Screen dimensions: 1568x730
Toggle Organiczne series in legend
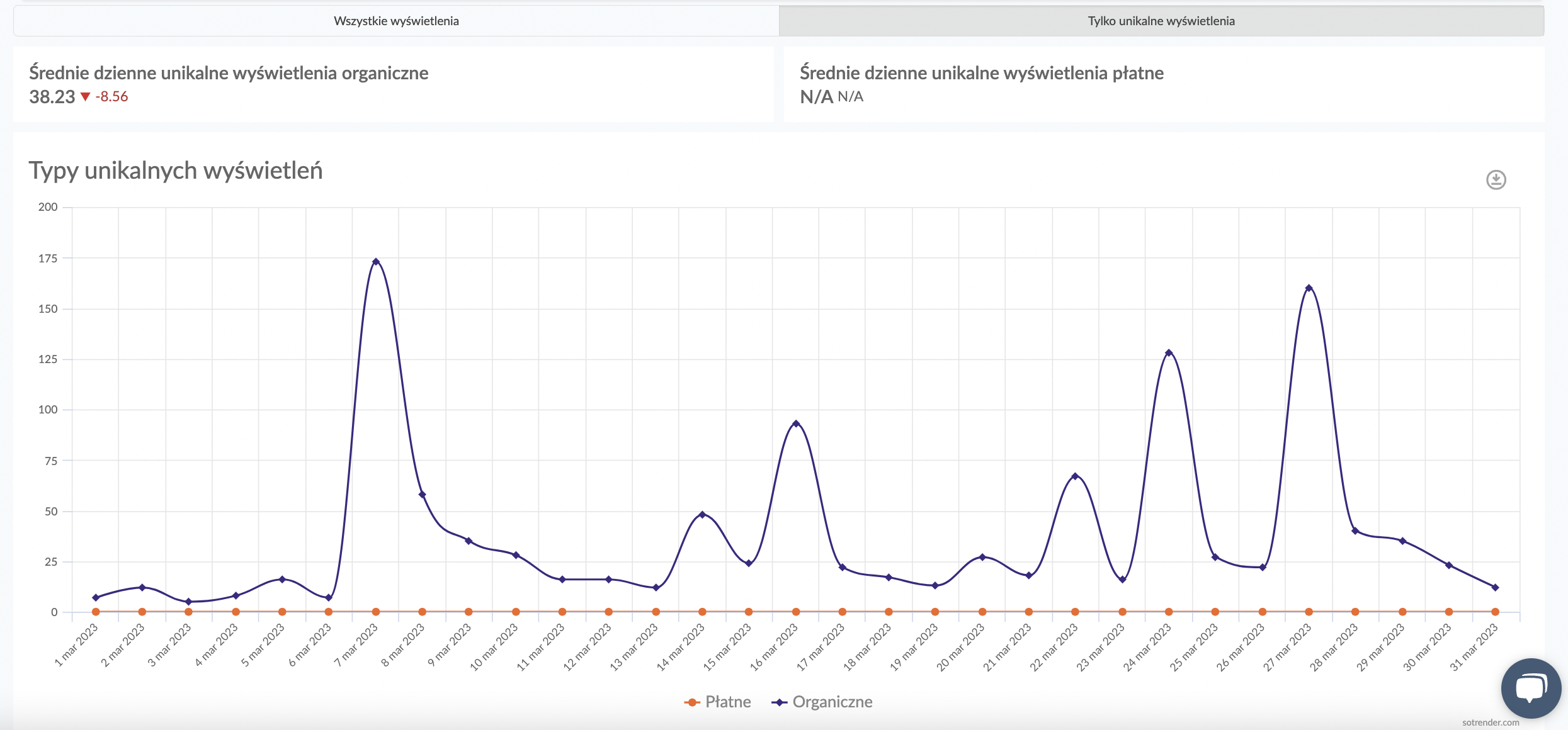(x=832, y=702)
